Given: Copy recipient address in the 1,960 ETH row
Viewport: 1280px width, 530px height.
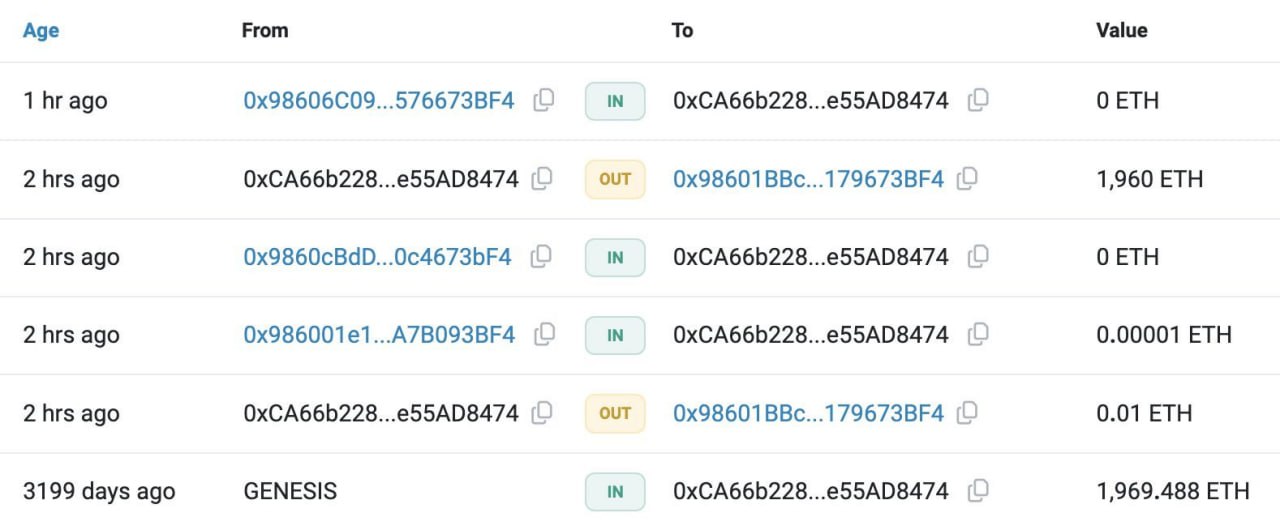Looking at the screenshot, I should pos(967,179).
